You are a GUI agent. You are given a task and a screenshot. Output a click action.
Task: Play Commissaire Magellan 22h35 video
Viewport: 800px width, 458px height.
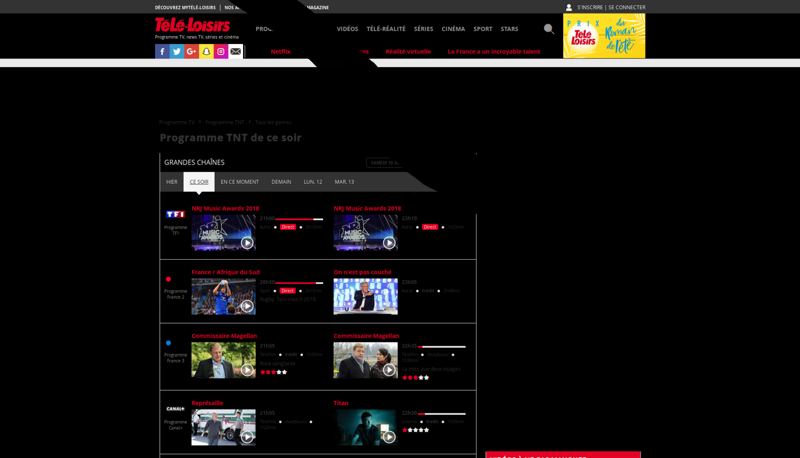tap(389, 370)
